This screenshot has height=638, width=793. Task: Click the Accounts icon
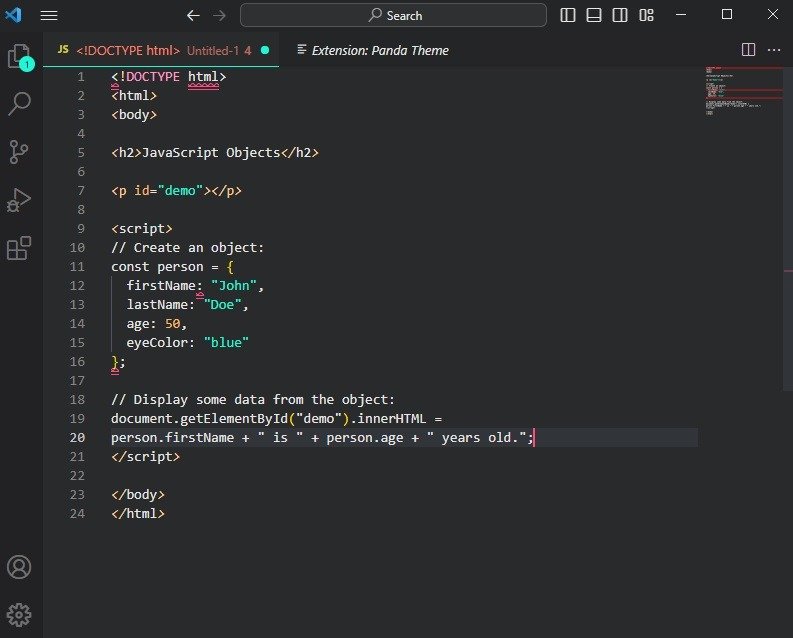click(19, 567)
